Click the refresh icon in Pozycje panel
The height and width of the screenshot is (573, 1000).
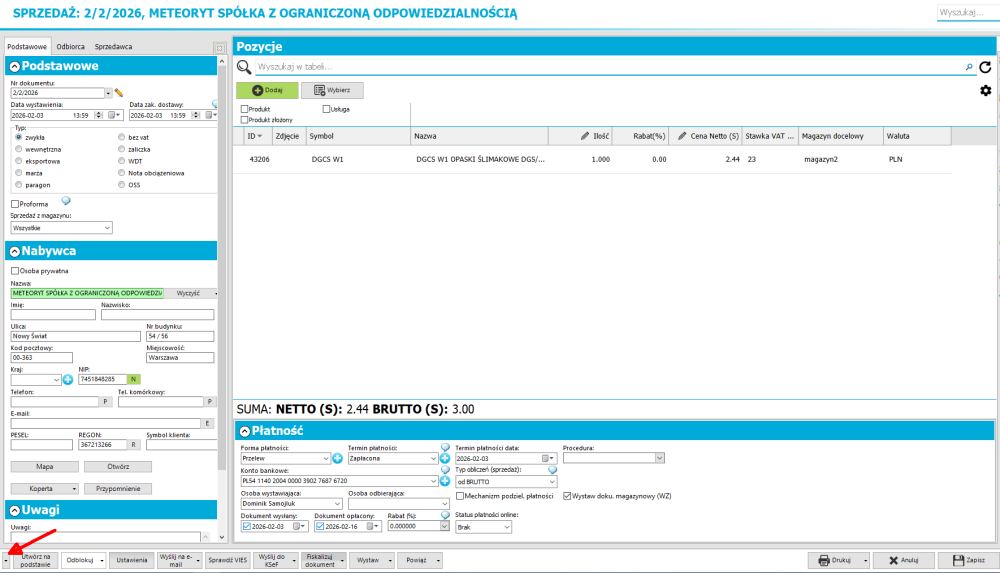coord(985,67)
